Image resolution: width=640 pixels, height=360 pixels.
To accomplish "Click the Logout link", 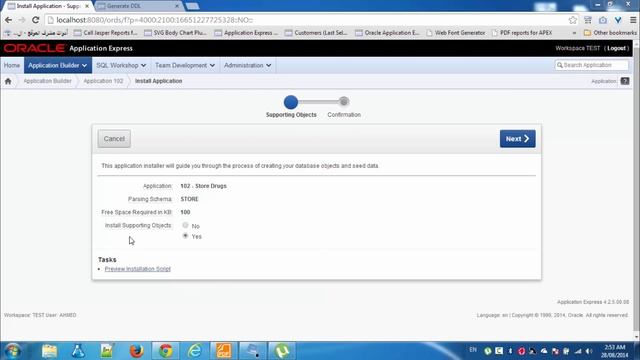I will (x=616, y=48).
